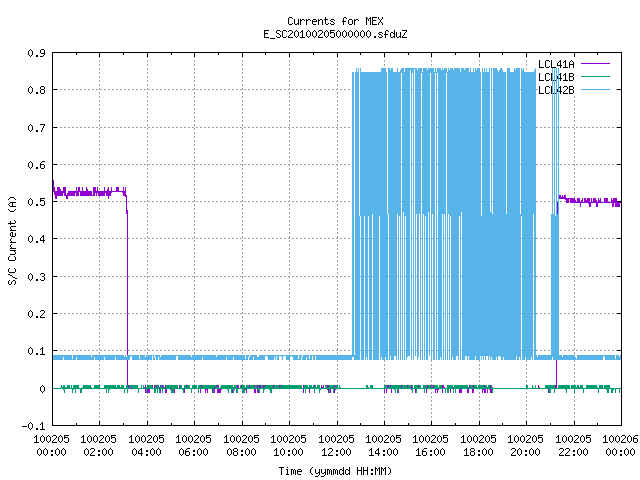Click the 100205 20:00 x-axis tick label
The height and width of the screenshot is (480, 640).
(525, 446)
